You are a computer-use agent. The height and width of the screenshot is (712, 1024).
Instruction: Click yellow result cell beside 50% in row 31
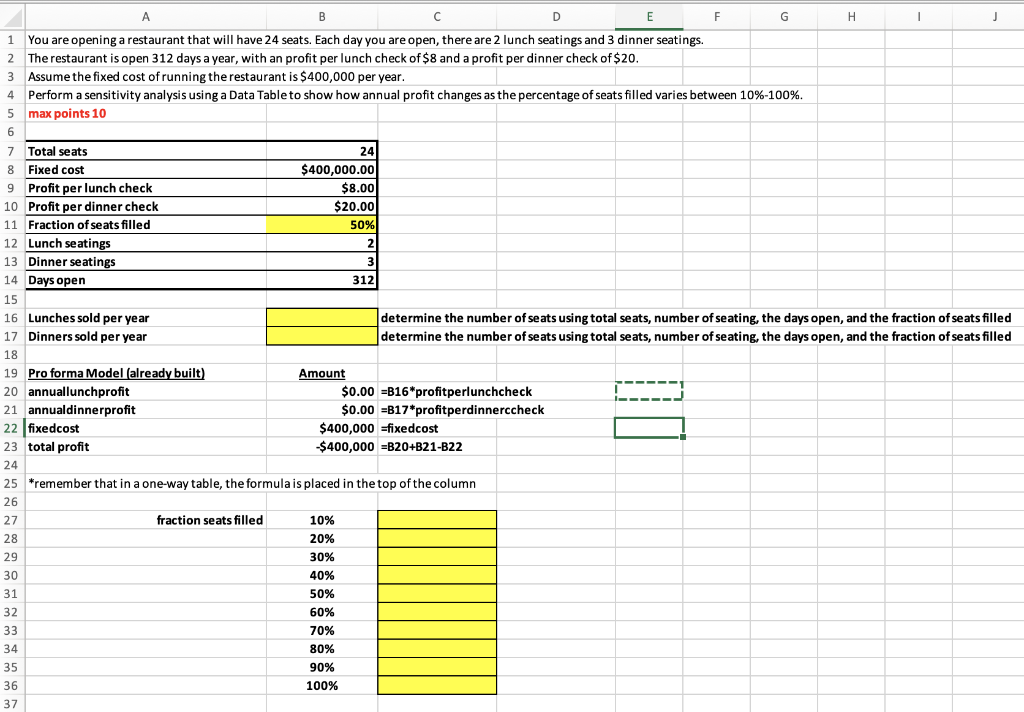pos(437,594)
